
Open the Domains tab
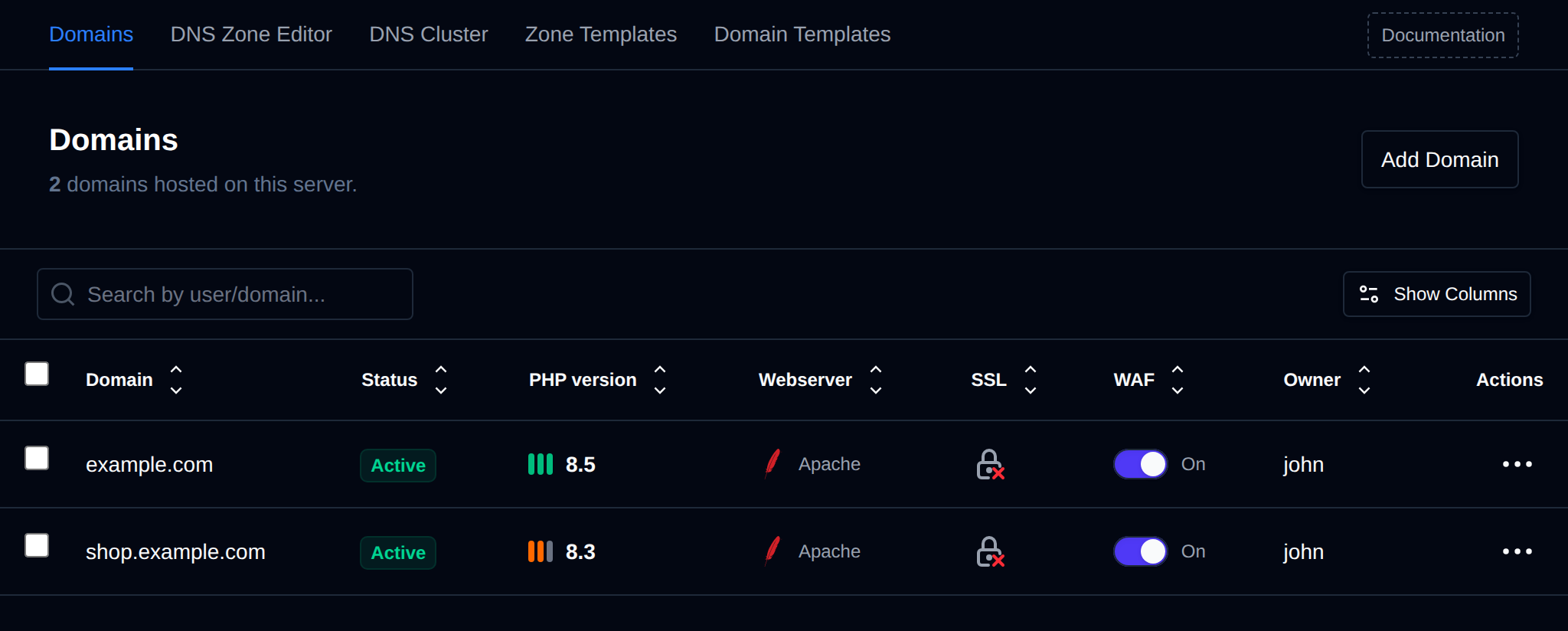click(91, 34)
